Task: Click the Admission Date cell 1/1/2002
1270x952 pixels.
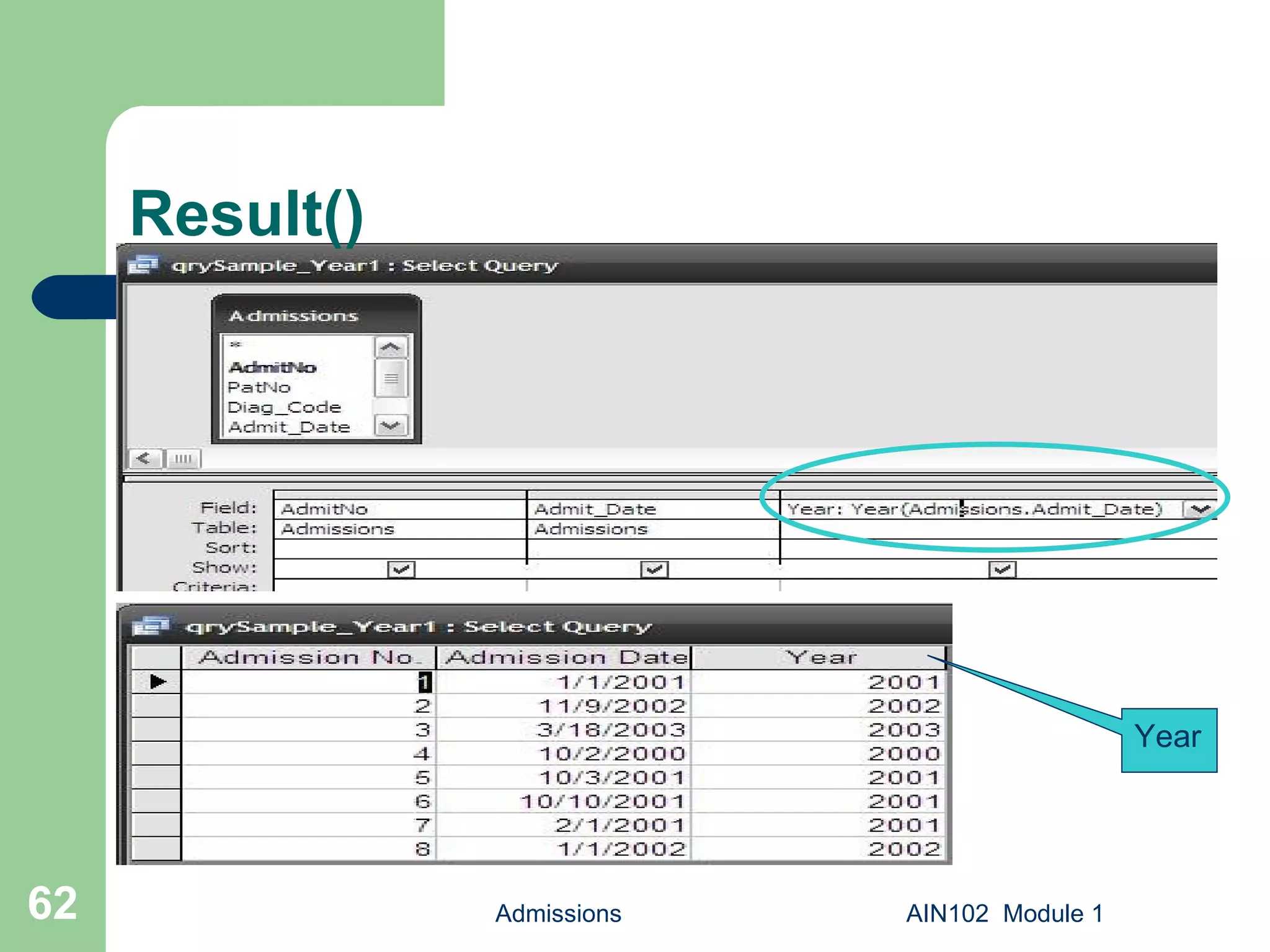Action: [x=564, y=848]
